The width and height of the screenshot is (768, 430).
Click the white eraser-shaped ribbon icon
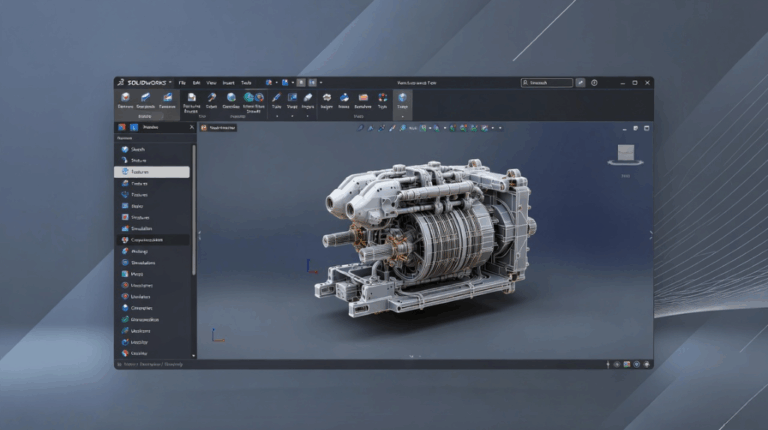308,97
